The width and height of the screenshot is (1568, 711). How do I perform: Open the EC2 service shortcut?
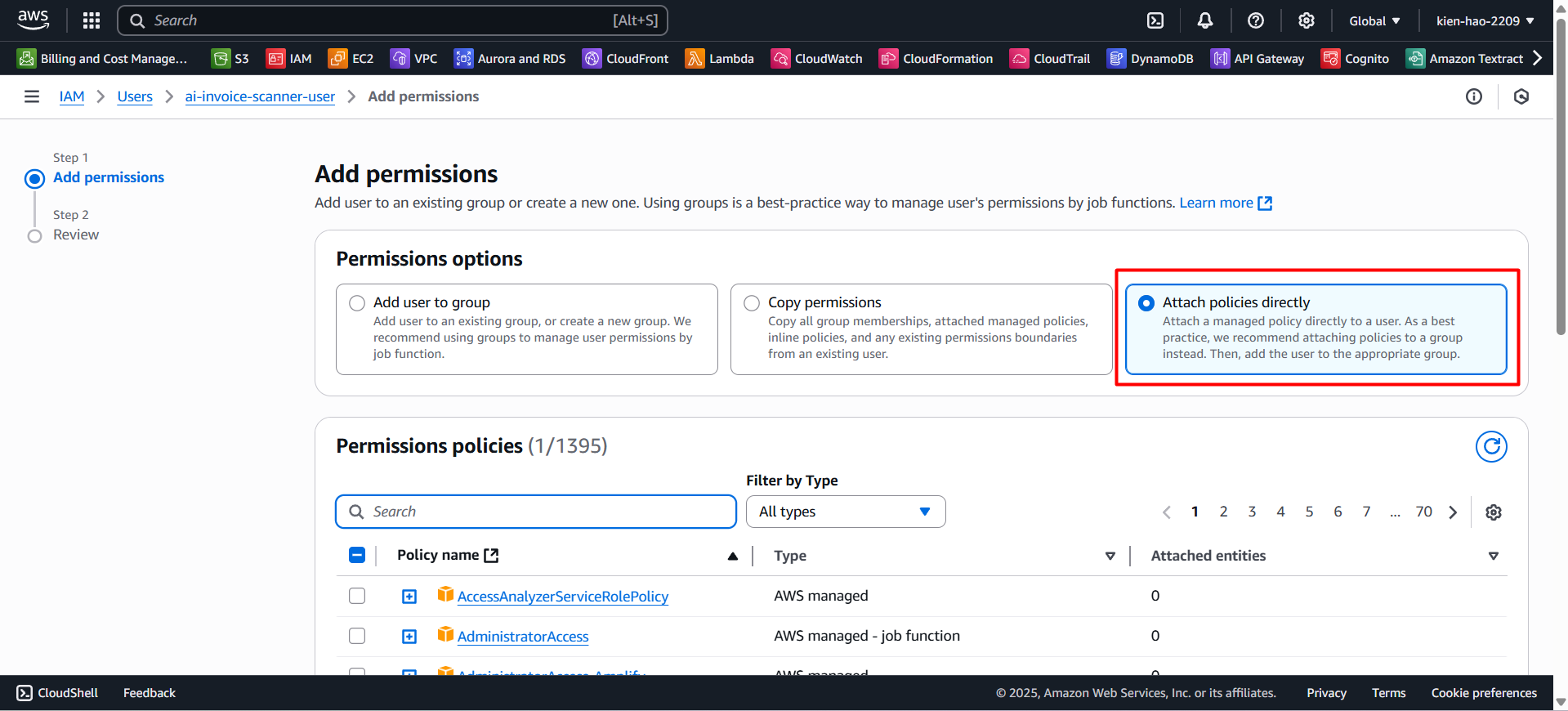click(x=351, y=58)
